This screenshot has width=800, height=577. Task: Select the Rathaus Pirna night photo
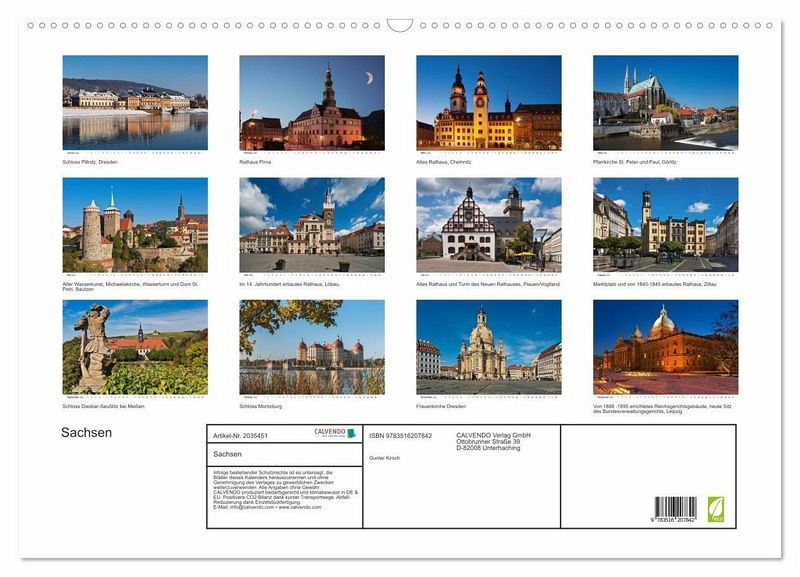point(312,102)
